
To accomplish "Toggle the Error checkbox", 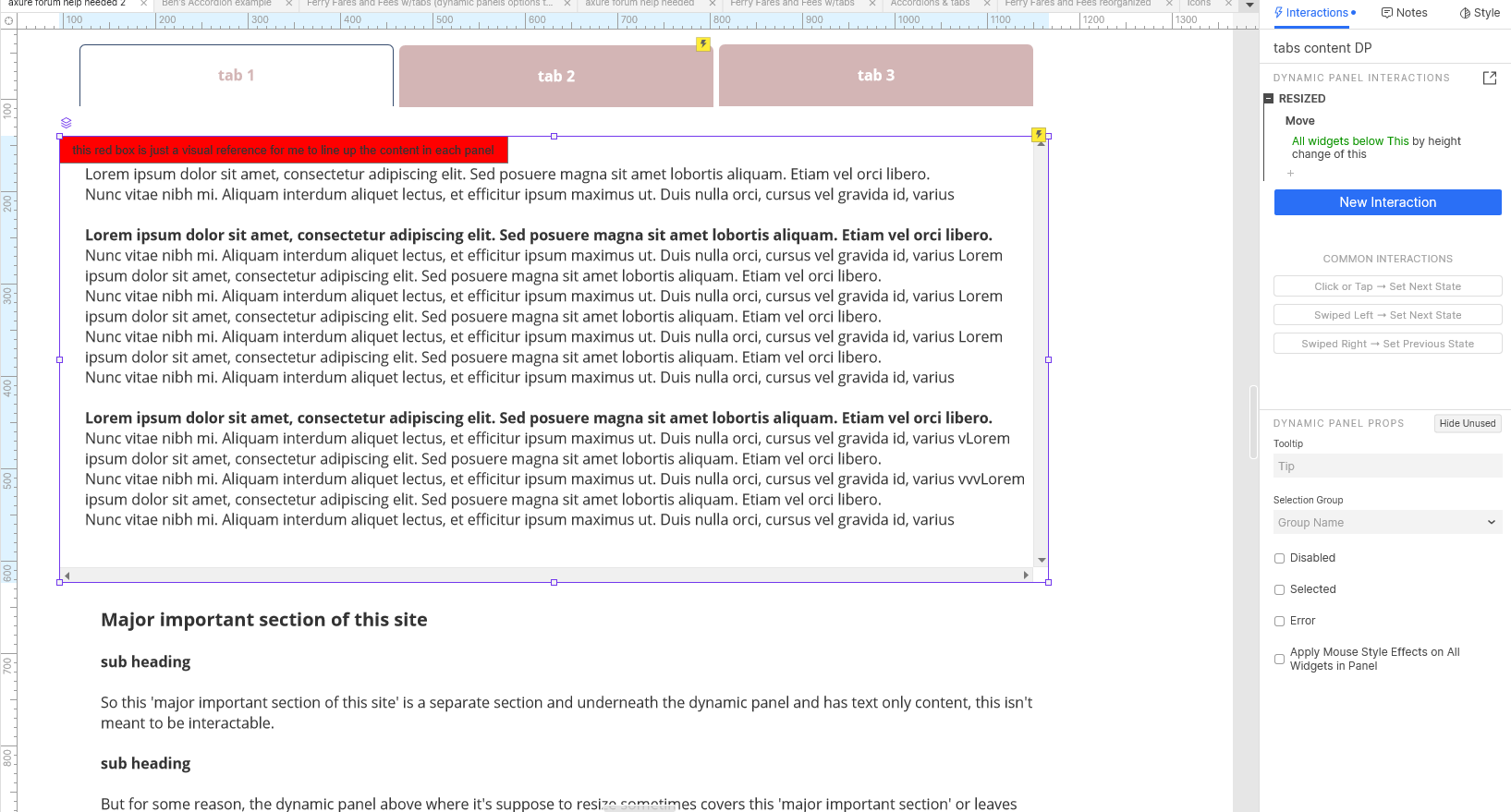I will point(1280,622).
